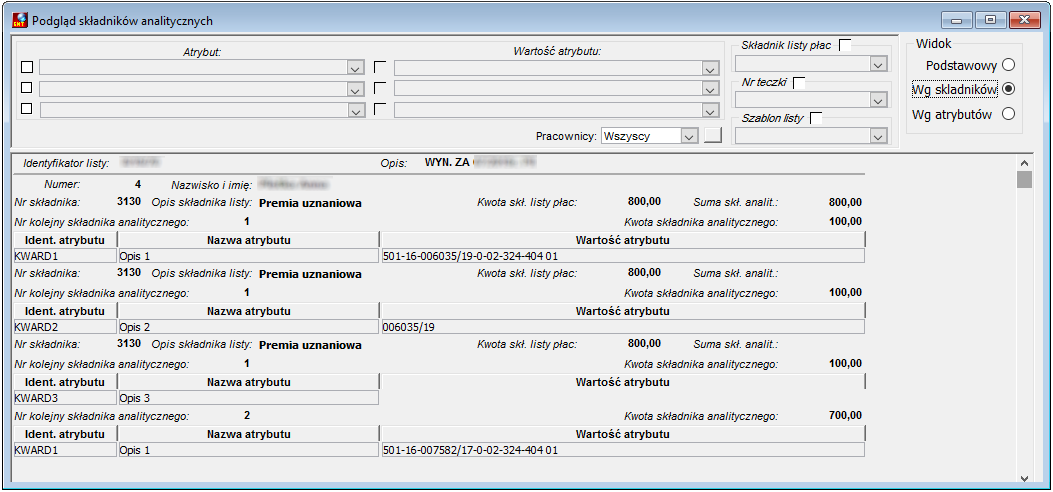This screenshot has height=492, width=1053.
Task: Click the 700,00 analytic component amount
Action: pyautogui.click(x=845, y=415)
